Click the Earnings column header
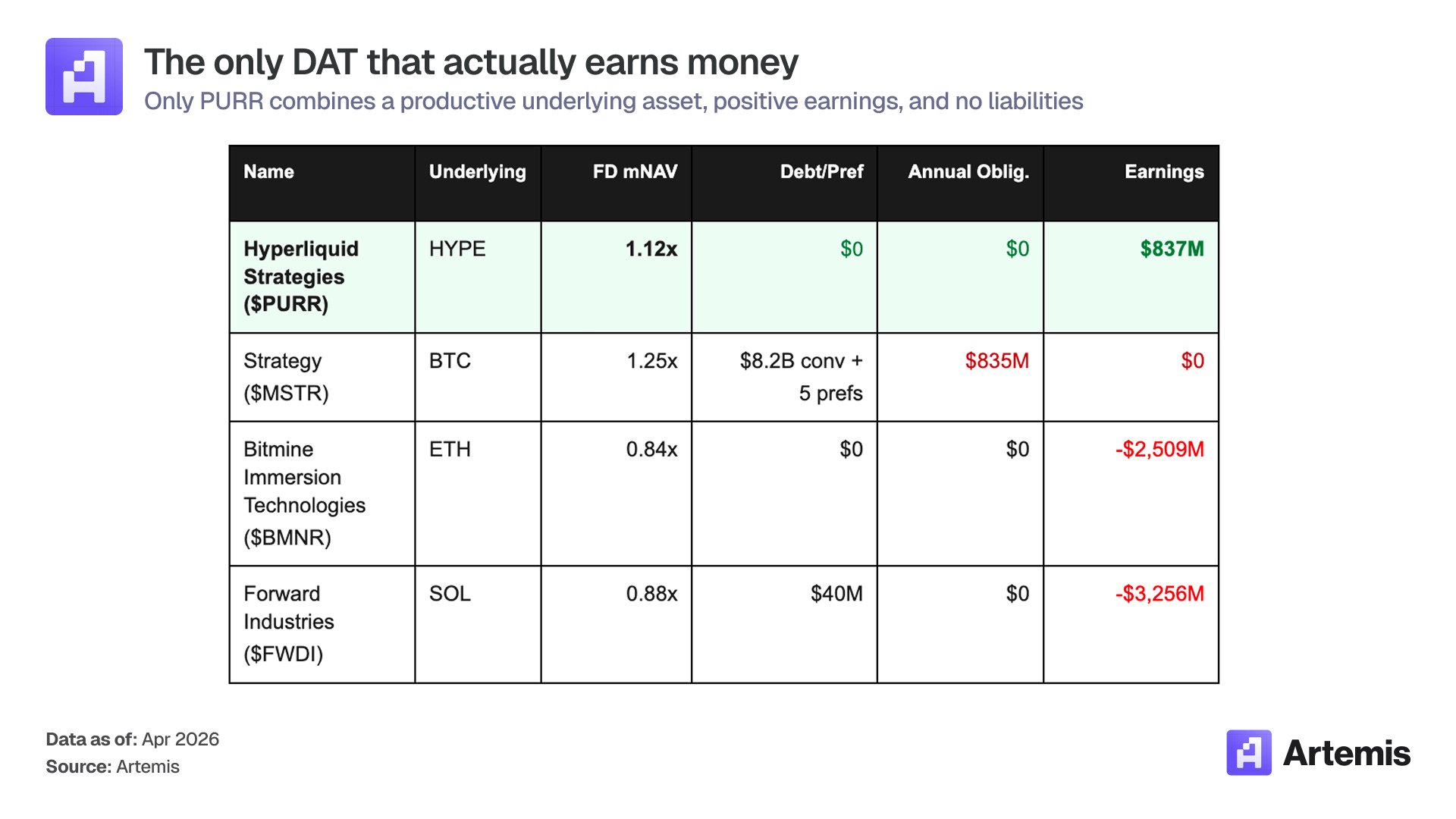The width and height of the screenshot is (1456, 819). 1163,172
